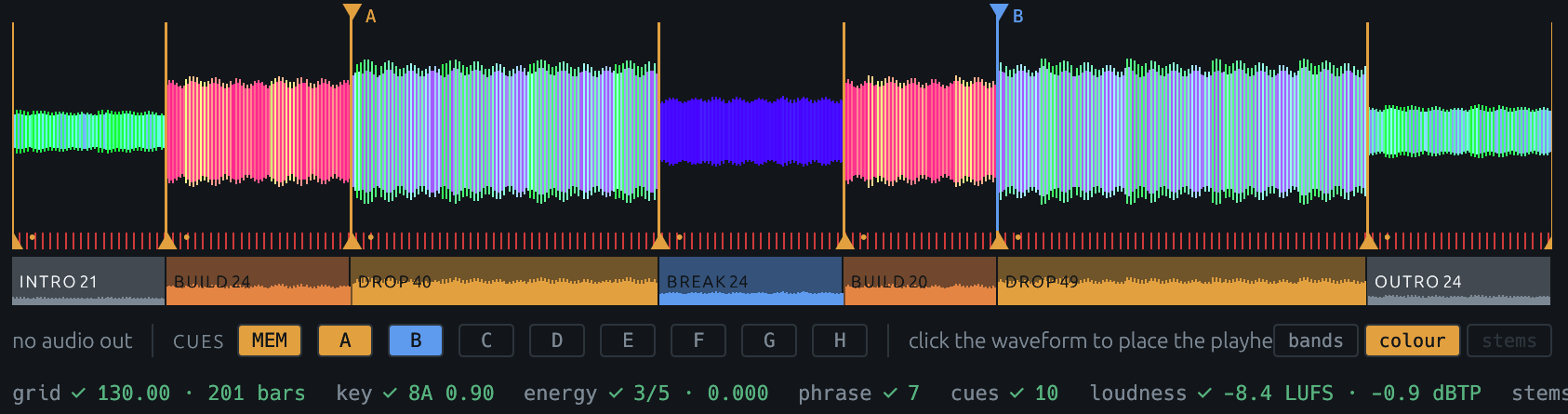
Task: Jump to the DROP 40 phrase block
Action: (x=505, y=281)
